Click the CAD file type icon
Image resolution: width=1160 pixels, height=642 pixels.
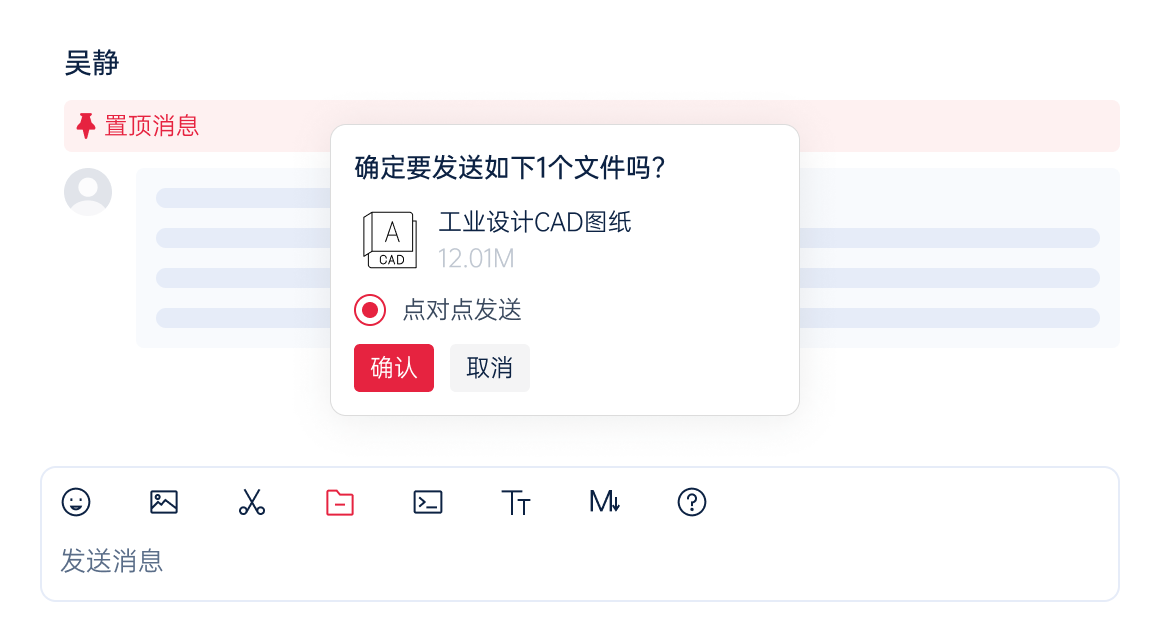(x=391, y=240)
